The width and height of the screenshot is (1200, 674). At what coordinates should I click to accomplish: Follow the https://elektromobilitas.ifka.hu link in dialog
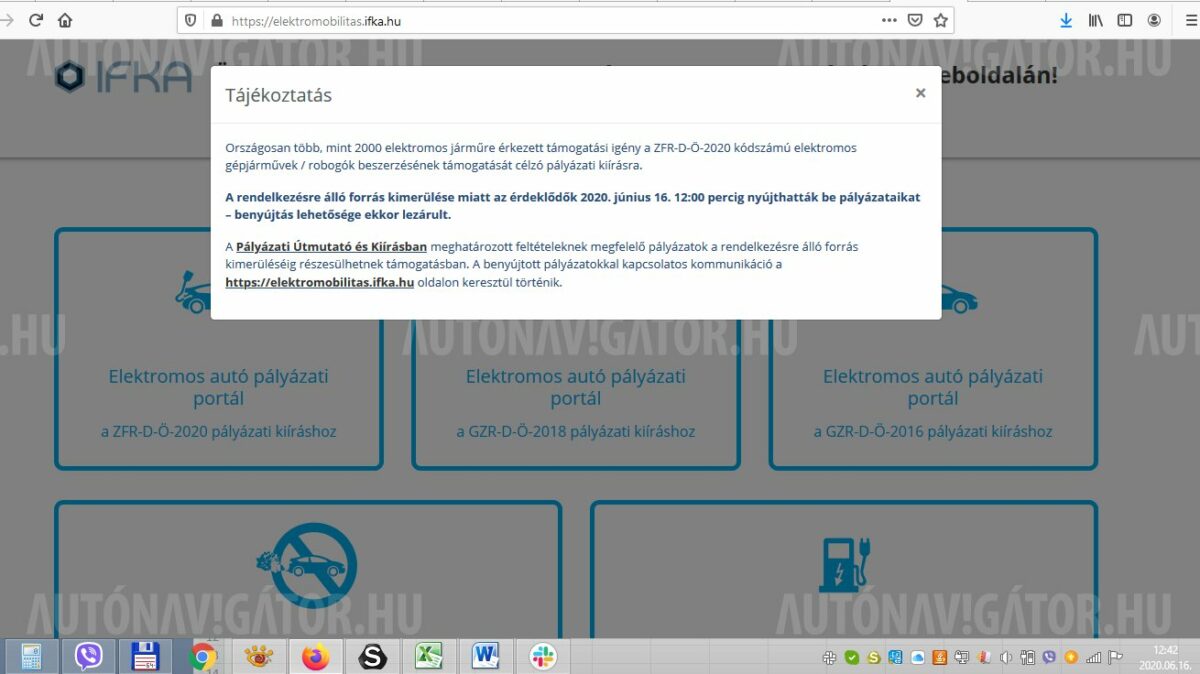pyautogui.click(x=319, y=282)
